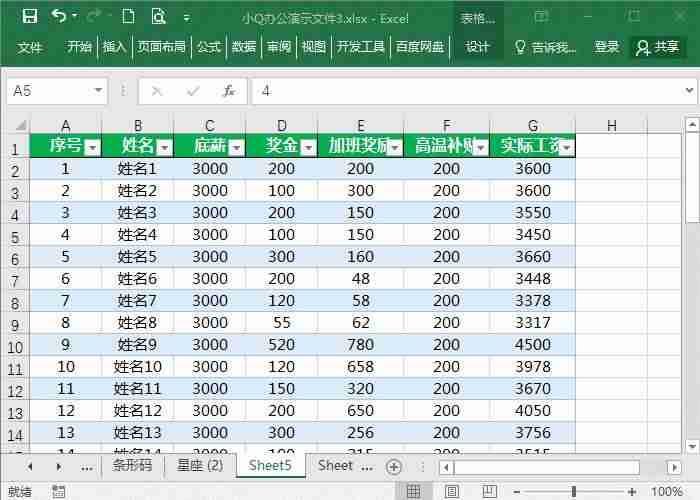
Task: Click the 共享 share button
Action: 657,47
